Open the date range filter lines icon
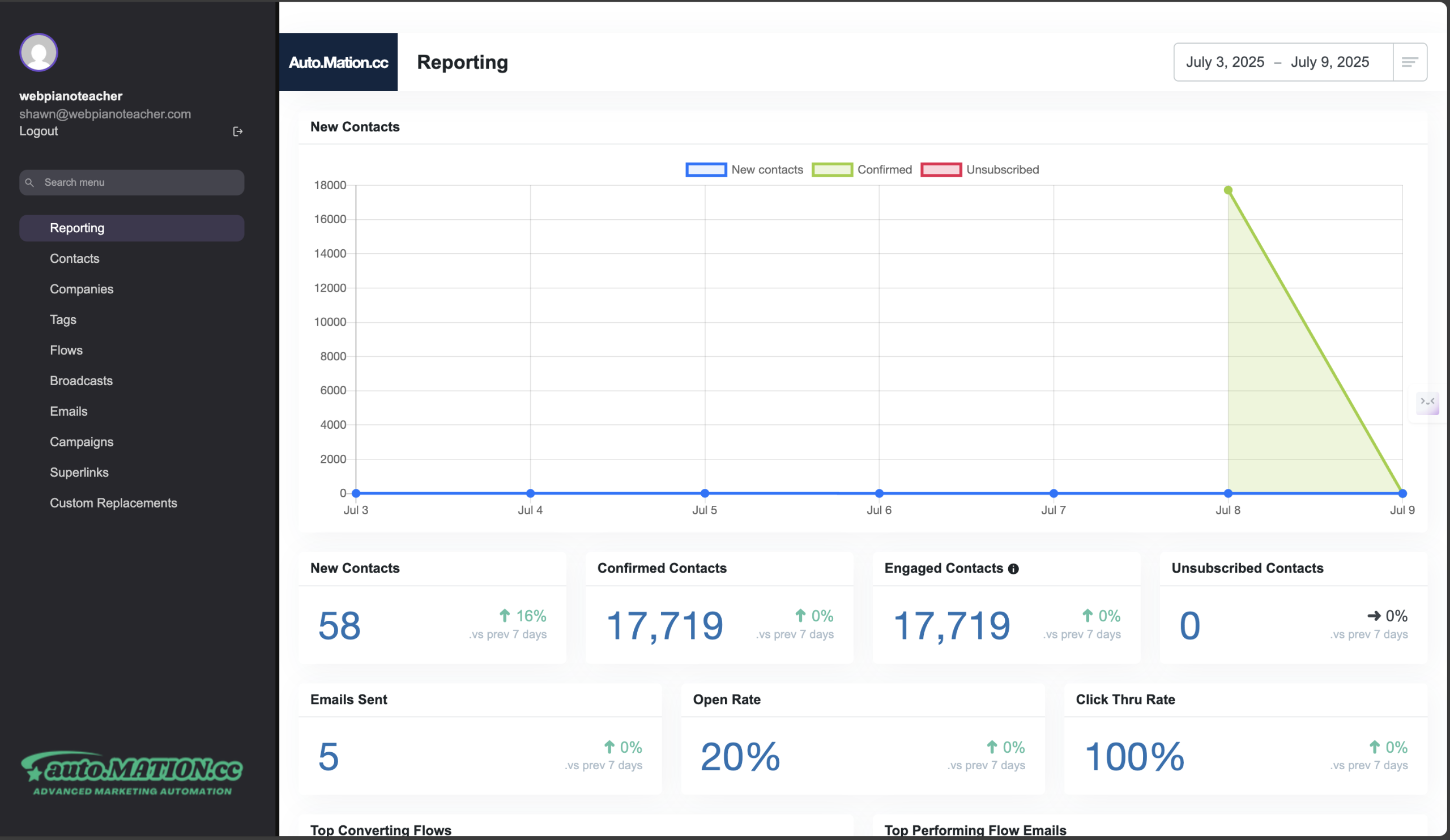The image size is (1450, 840). pyautogui.click(x=1409, y=62)
